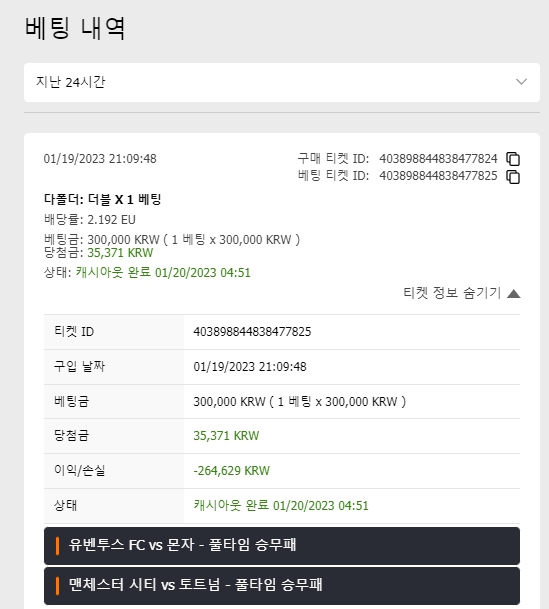Click the 캐시아웃 완료 status text in summary
Image resolution: width=549 pixels, height=609 pixels.
click(163, 272)
